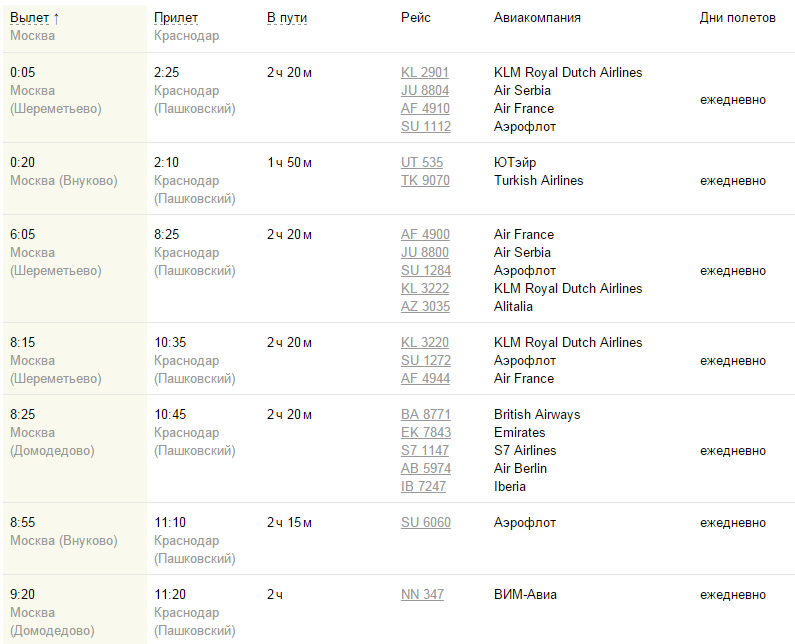This screenshot has width=795, height=644.
Task: Click Emirates flight EK 7843
Action: click(425, 433)
